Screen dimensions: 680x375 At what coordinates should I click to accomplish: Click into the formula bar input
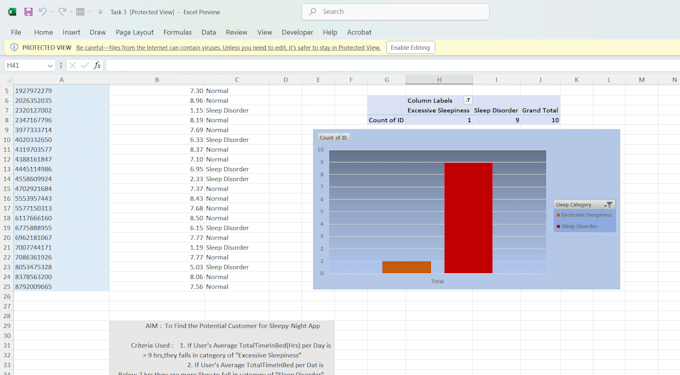pos(392,65)
